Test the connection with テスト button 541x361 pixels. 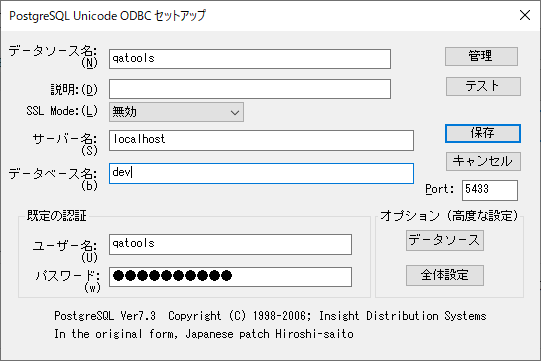(483, 86)
